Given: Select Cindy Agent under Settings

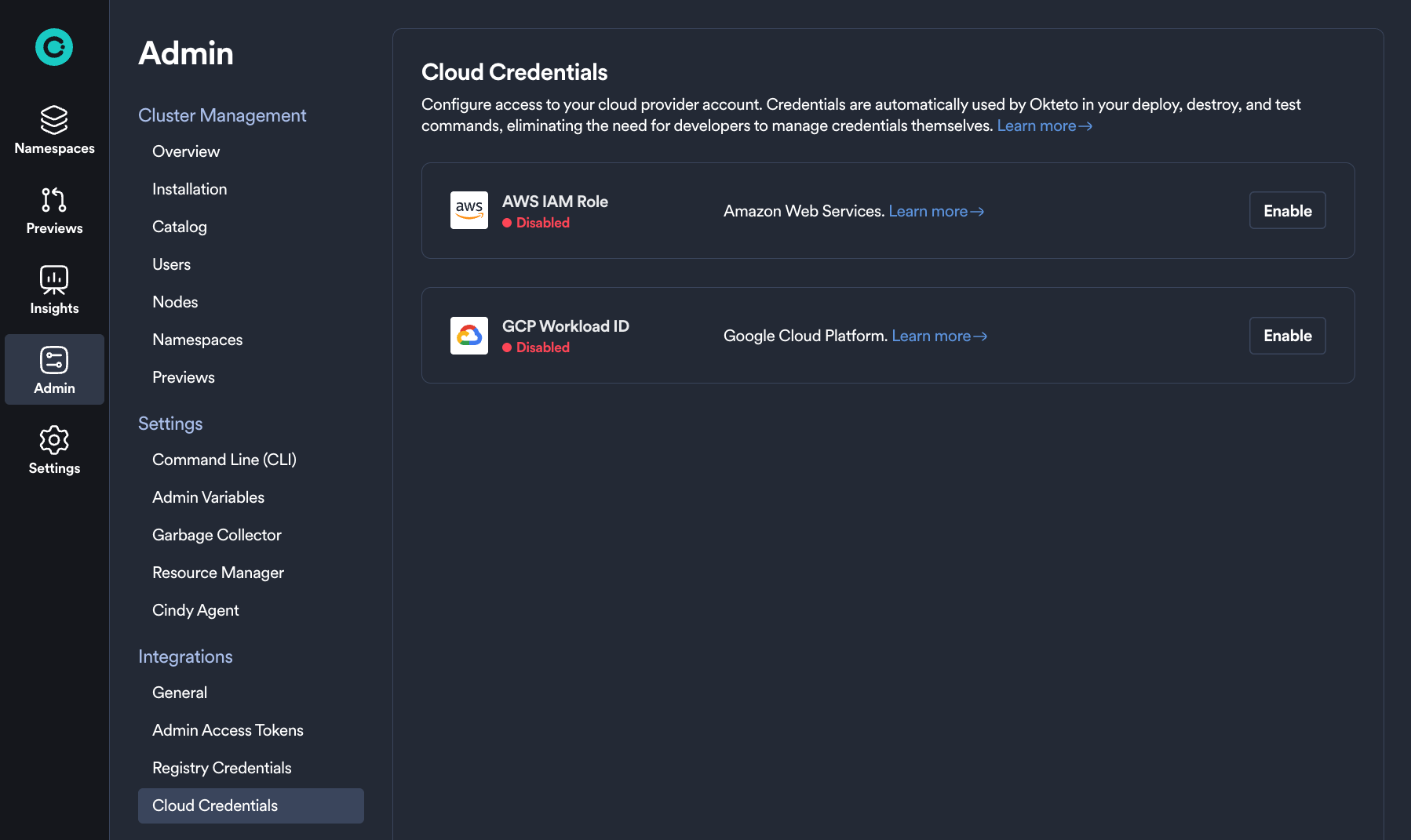Looking at the screenshot, I should [195, 609].
